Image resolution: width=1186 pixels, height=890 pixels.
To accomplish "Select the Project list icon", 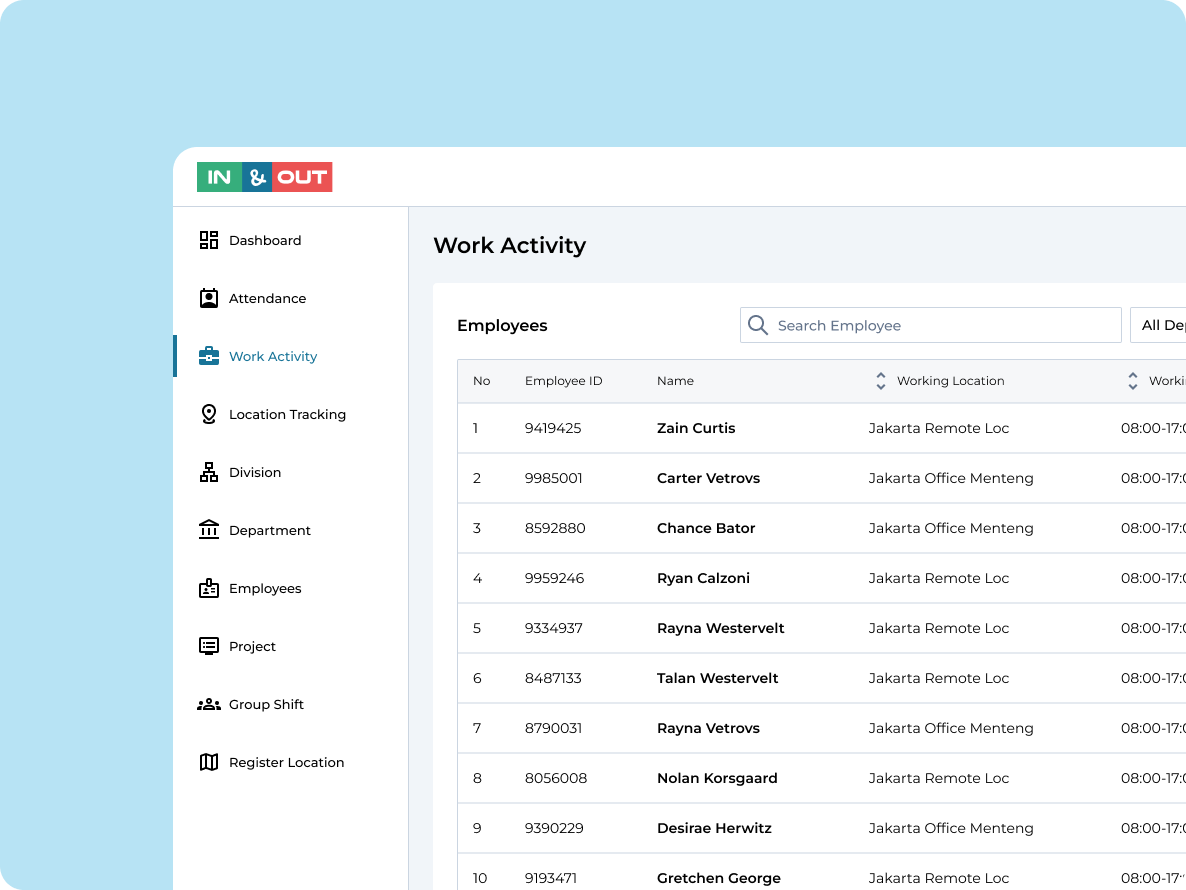I will (x=208, y=646).
